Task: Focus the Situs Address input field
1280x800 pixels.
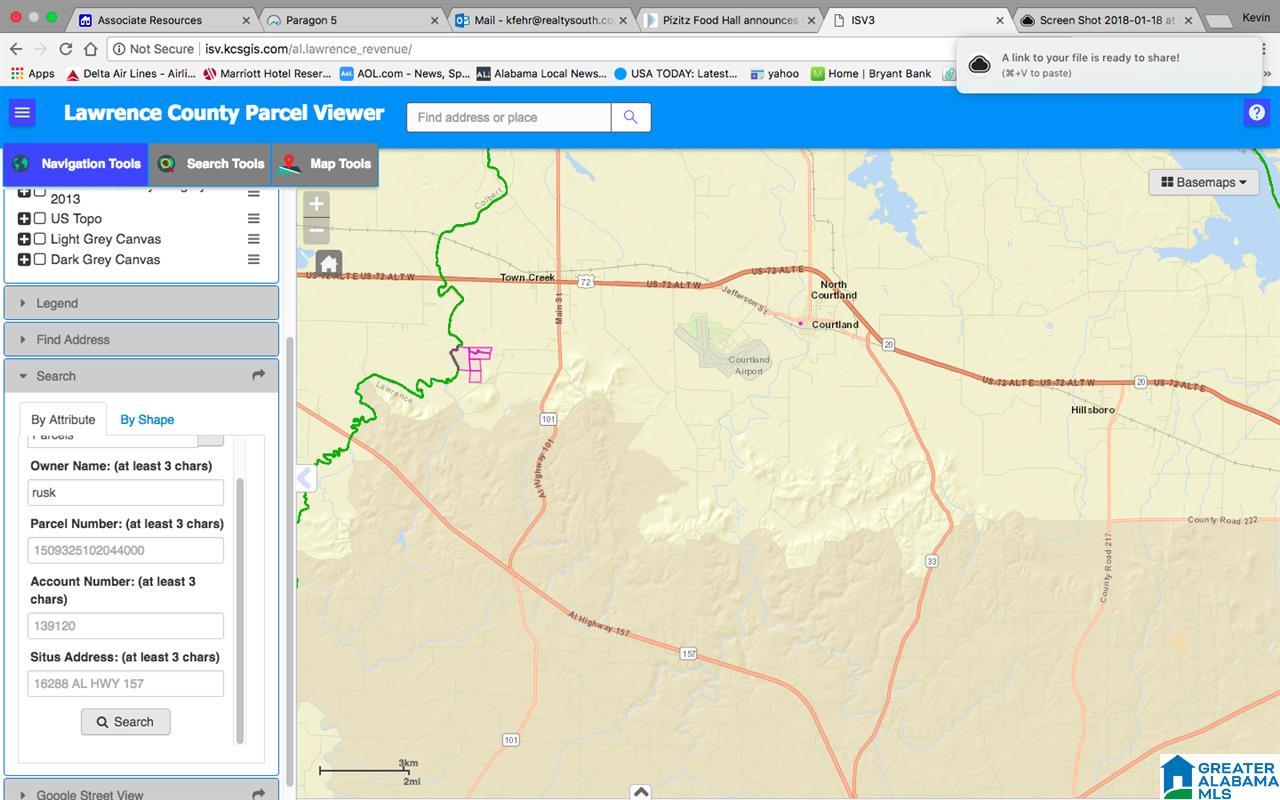Action: click(x=126, y=684)
